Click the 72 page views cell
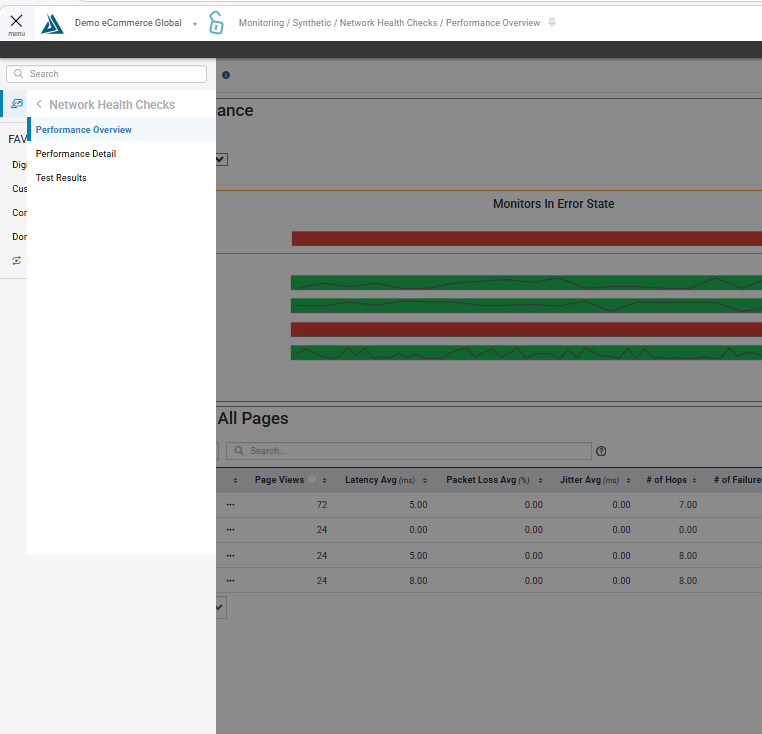Image resolution: width=762 pixels, height=734 pixels. [x=322, y=505]
